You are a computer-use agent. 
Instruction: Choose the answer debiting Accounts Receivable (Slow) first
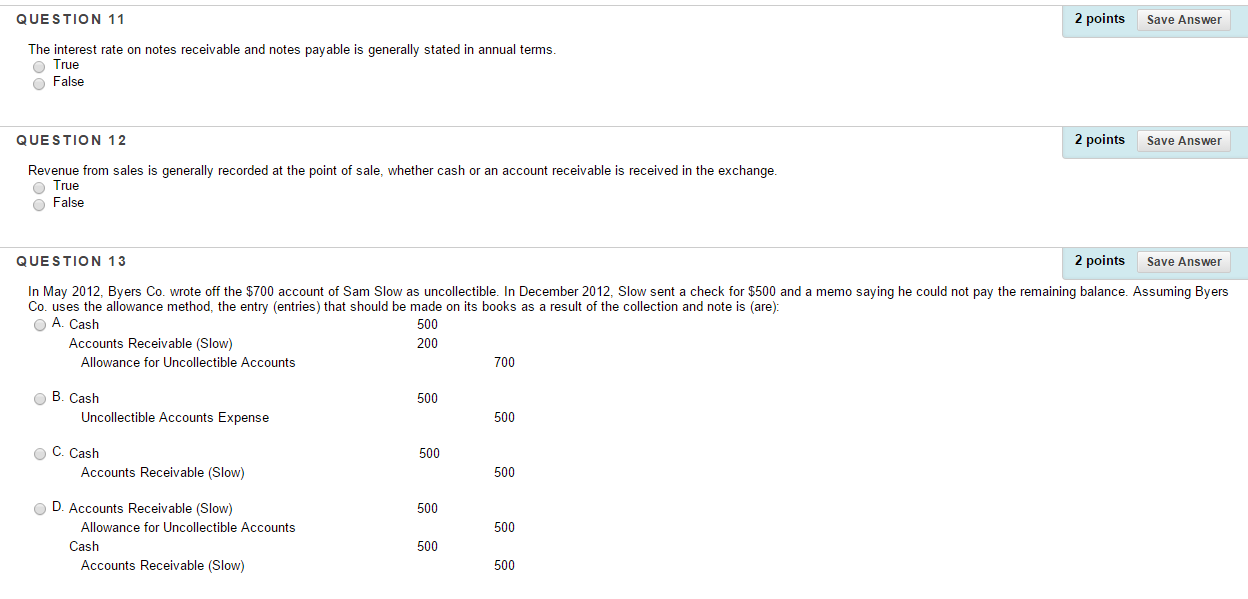click(x=40, y=508)
